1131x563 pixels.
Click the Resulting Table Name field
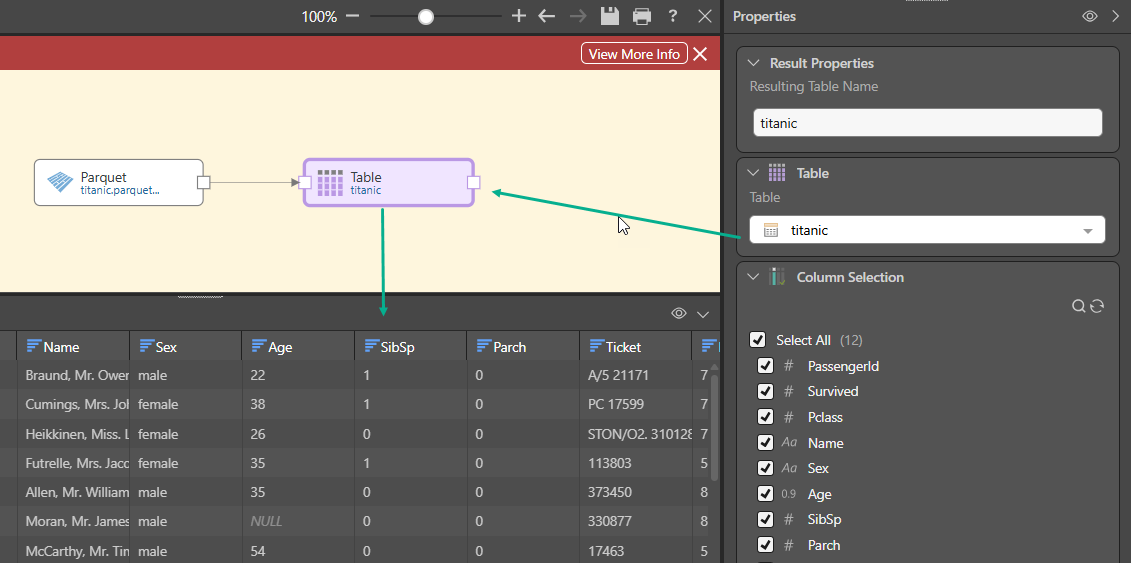[x=928, y=123]
